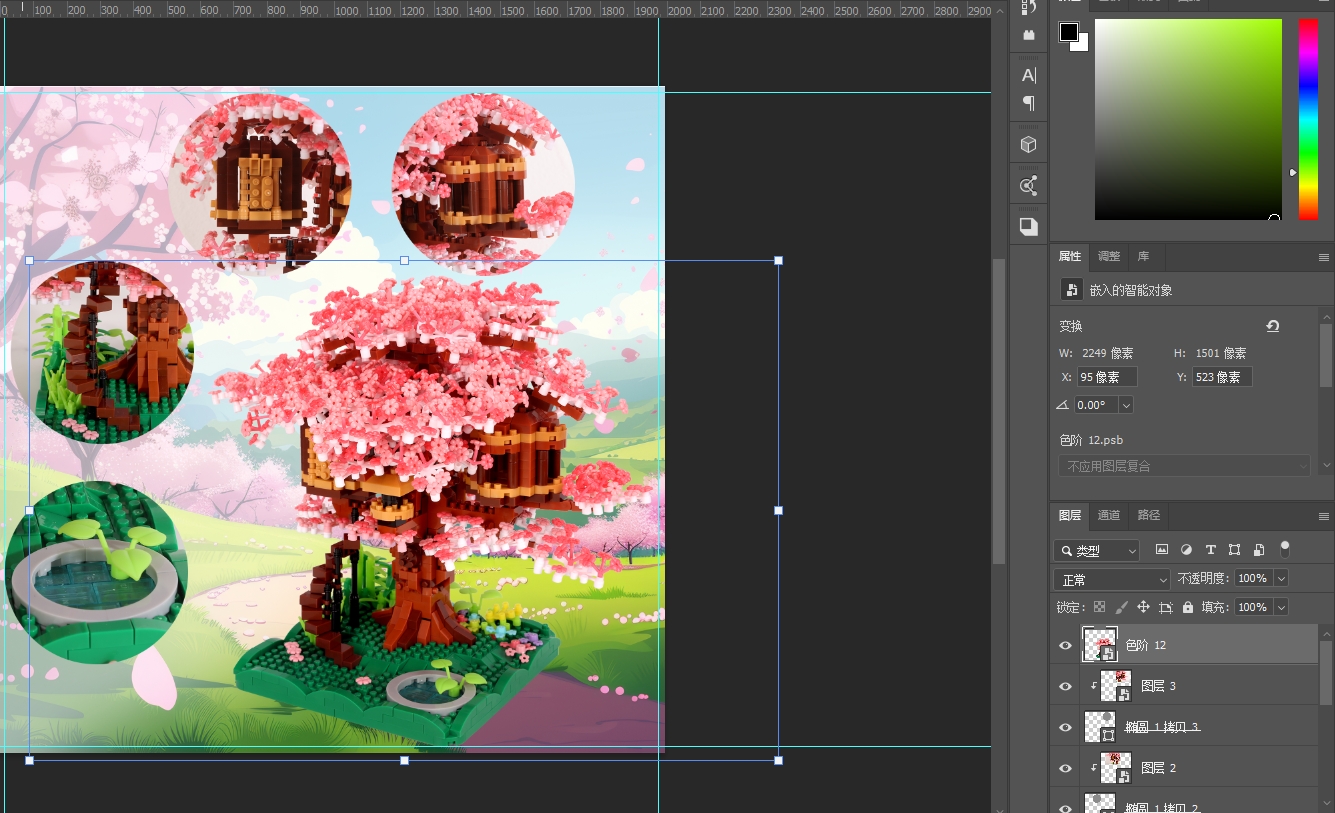Image resolution: width=1335 pixels, height=813 pixels.
Task: Open the 3D panel cube icon
Action: [1028, 145]
